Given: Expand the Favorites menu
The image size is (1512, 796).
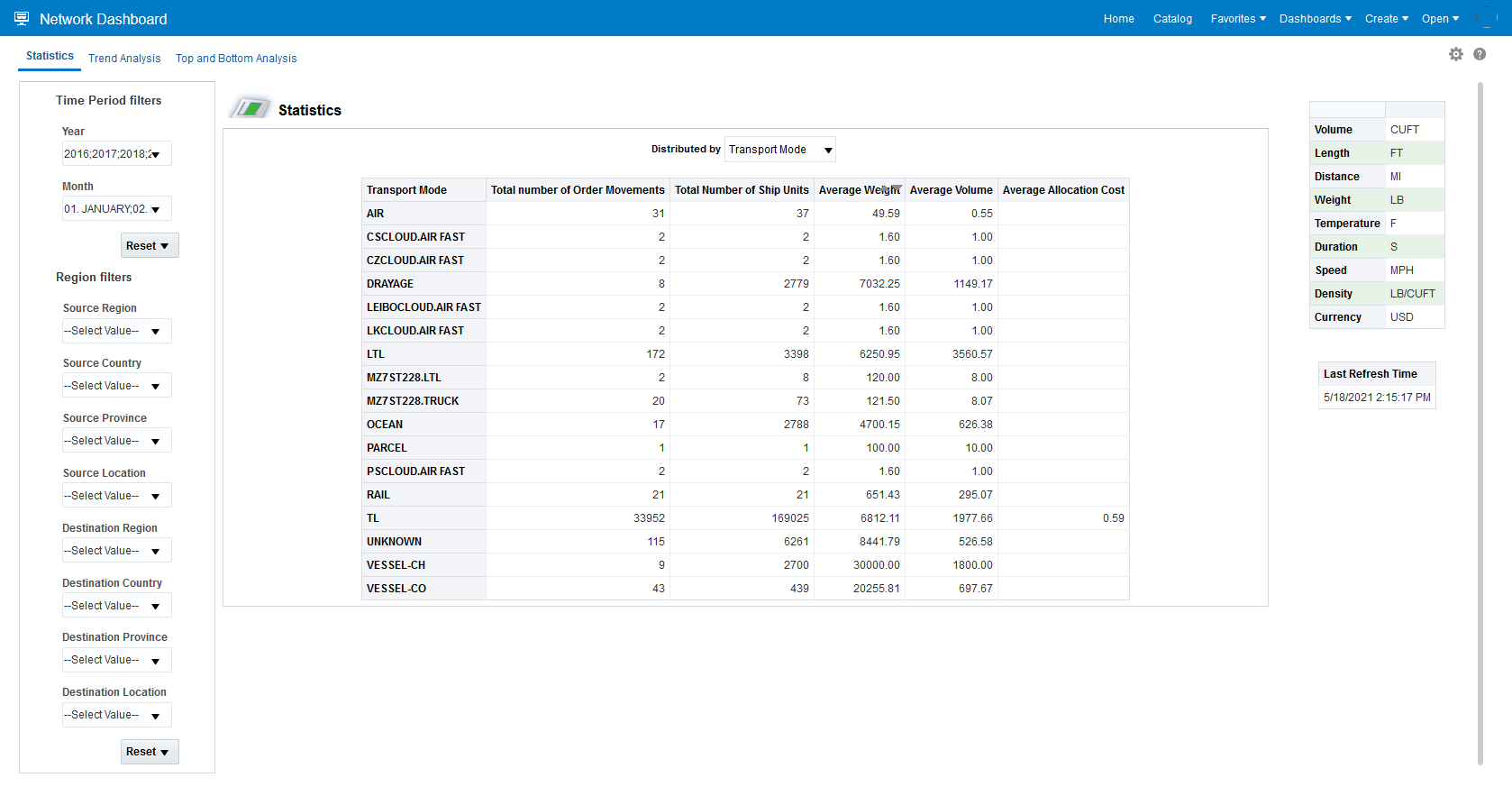Looking at the screenshot, I should coord(1238,19).
